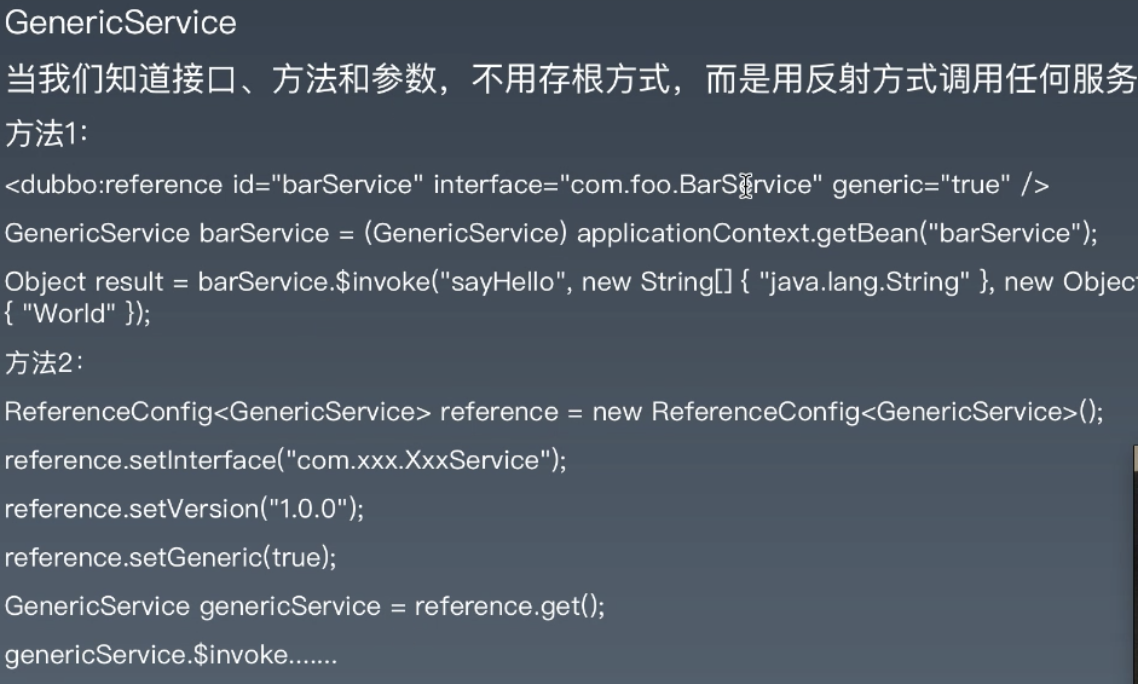The width and height of the screenshot is (1138, 684).
Task: Click the 方法1 label
Action: click(46, 134)
